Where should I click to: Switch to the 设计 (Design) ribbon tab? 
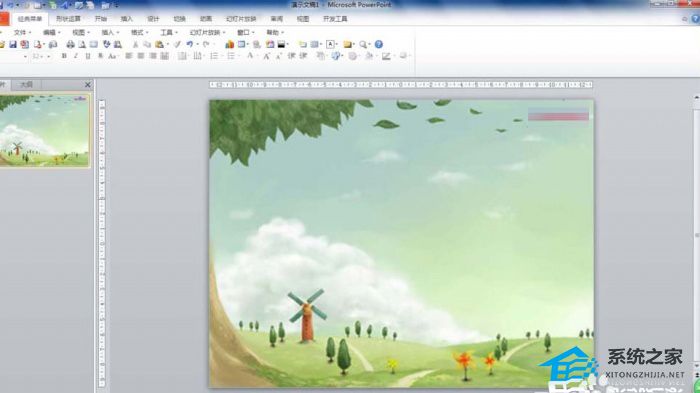tap(153, 19)
